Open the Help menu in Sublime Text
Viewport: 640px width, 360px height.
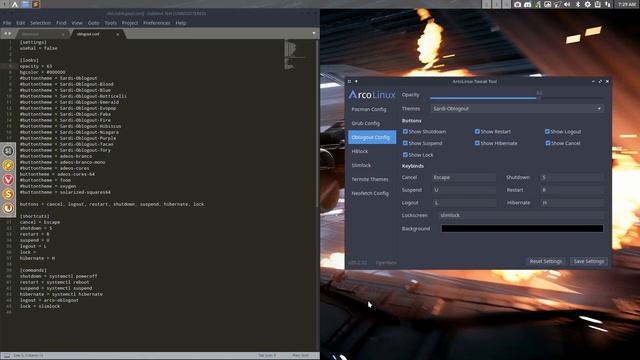click(181, 23)
